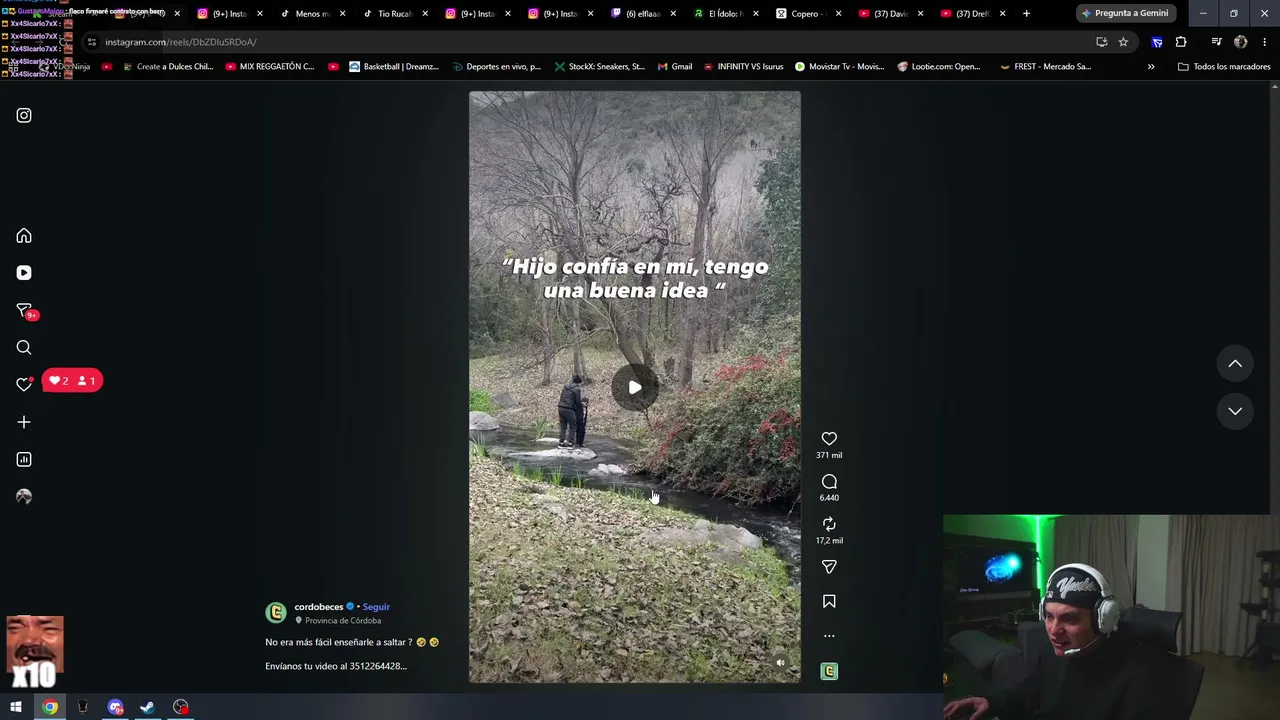Open the Chrome profile avatar
This screenshot has height=720, width=1280.
tap(1240, 42)
